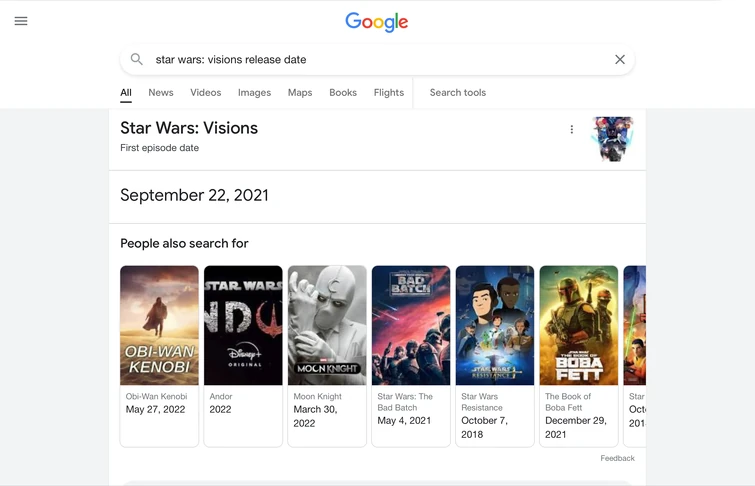The height and width of the screenshot is (486, 755).
Task: Click the Star Wars Resistance title
Action: click(x=482, y=402)
